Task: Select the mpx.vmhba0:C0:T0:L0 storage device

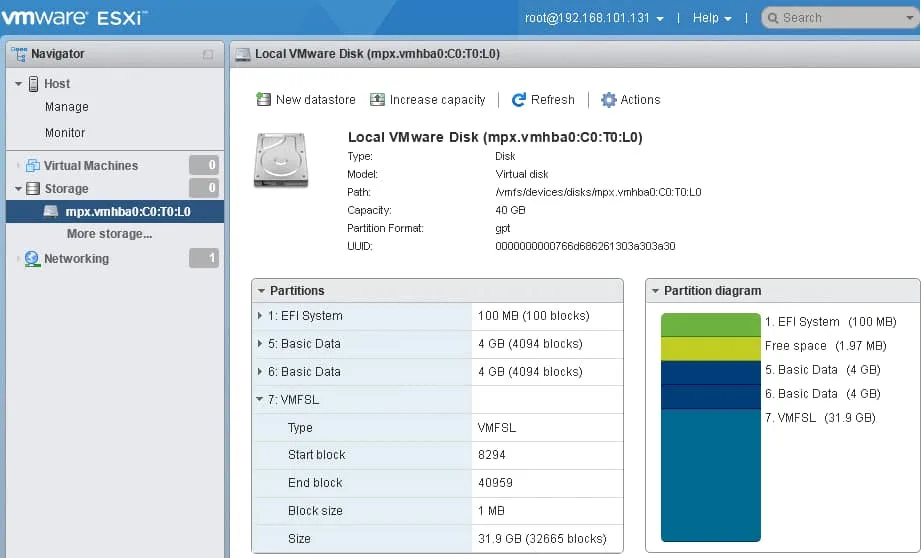Action: tap(127, 212)
